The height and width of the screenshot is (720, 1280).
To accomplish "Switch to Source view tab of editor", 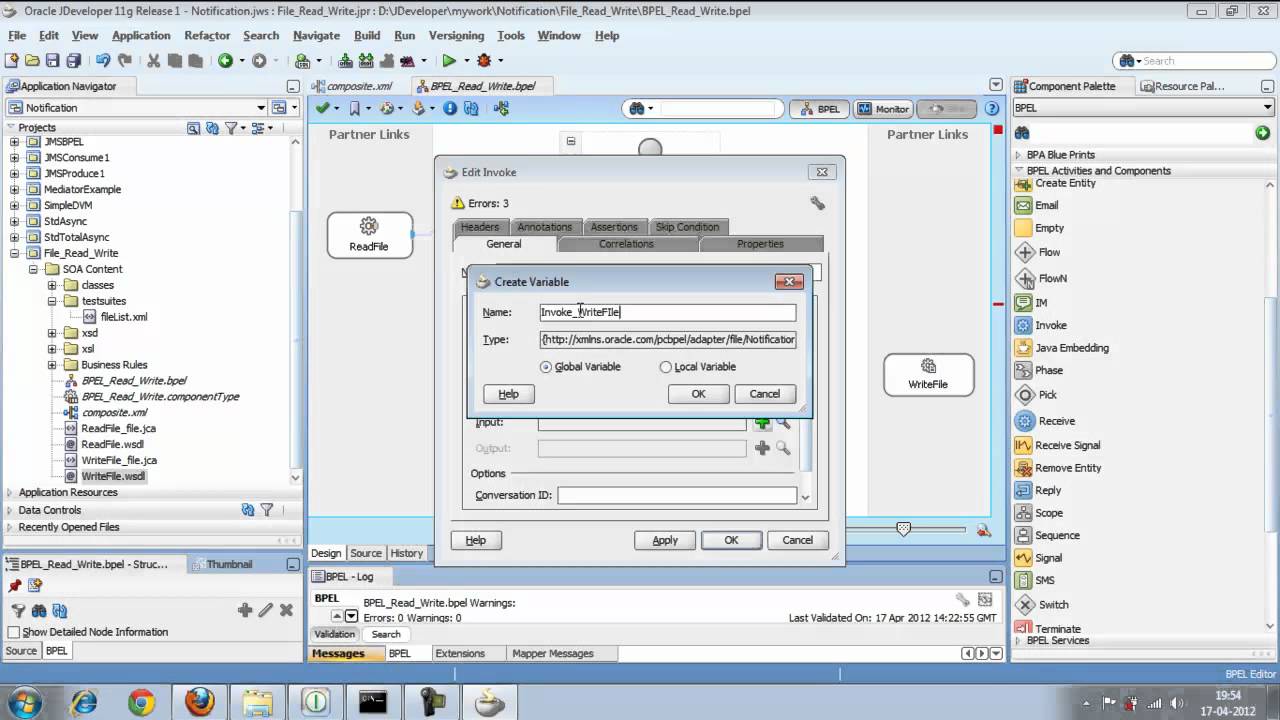I will tap(365, 553).
